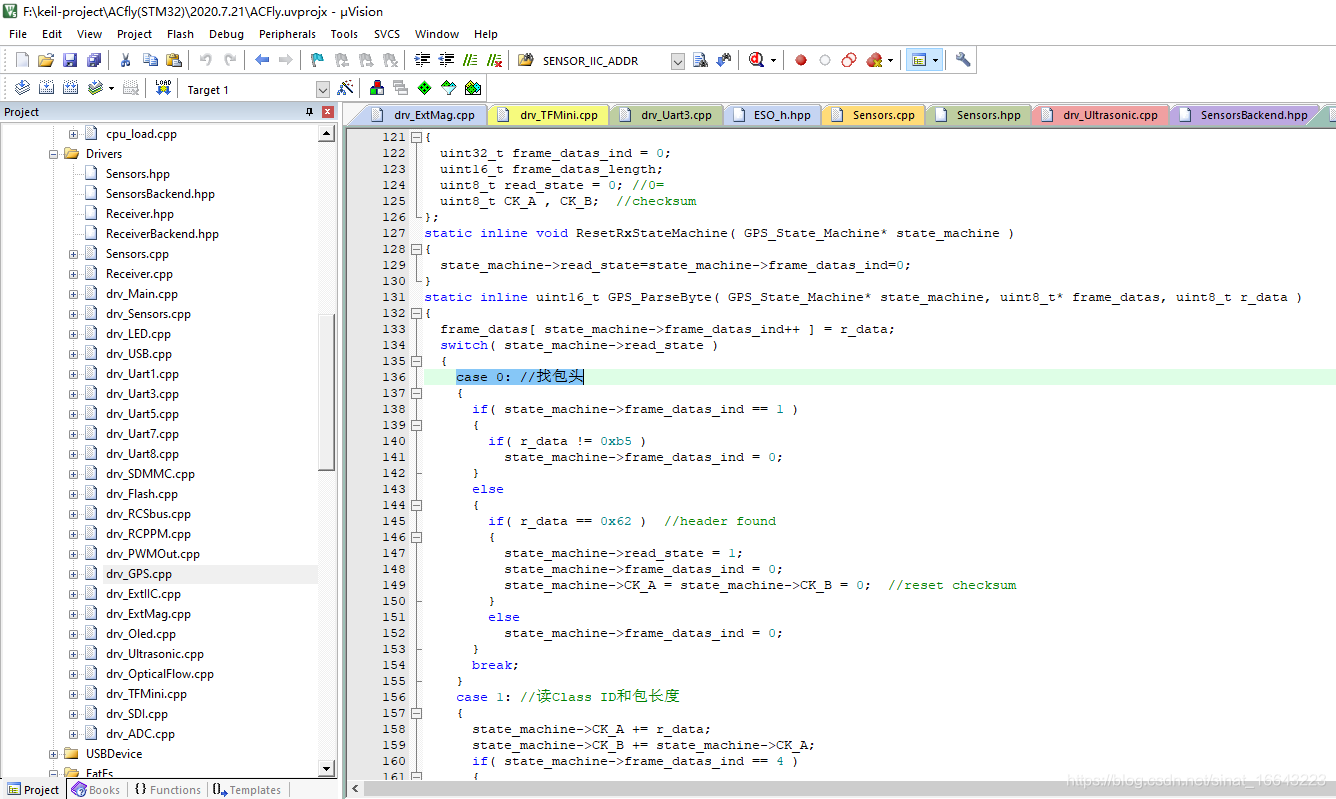The width and height of the screenshot is (1336, 799).
Task: Toggle auto-hide pin on the Project panel
Action: [310, 112]
